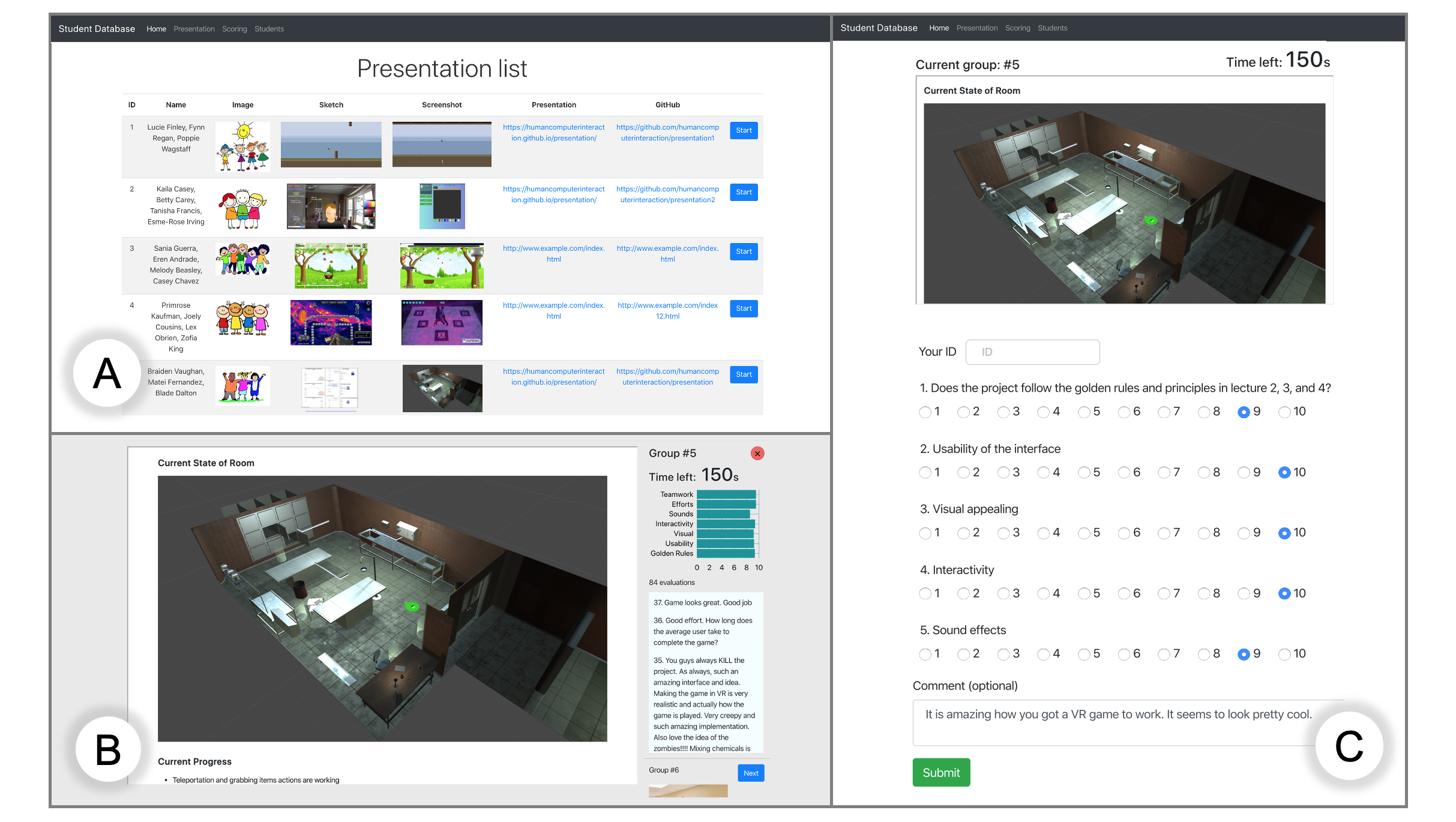Start presentation for group 3
The height and width of the screenshot is (822, 1456).
[744, 251]
